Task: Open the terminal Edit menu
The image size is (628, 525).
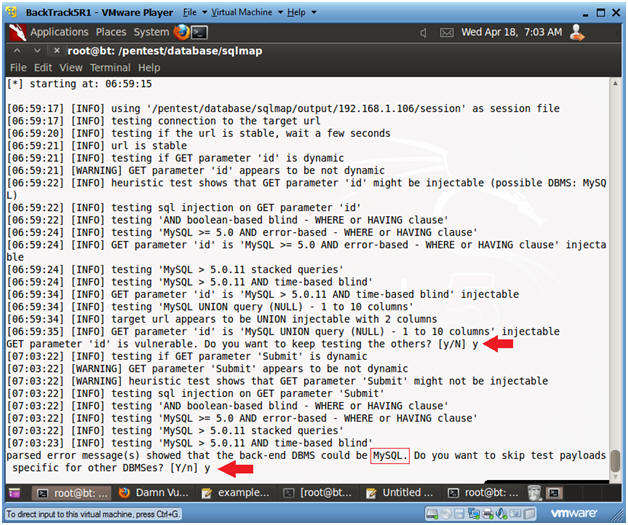Action: pos(43,68)
